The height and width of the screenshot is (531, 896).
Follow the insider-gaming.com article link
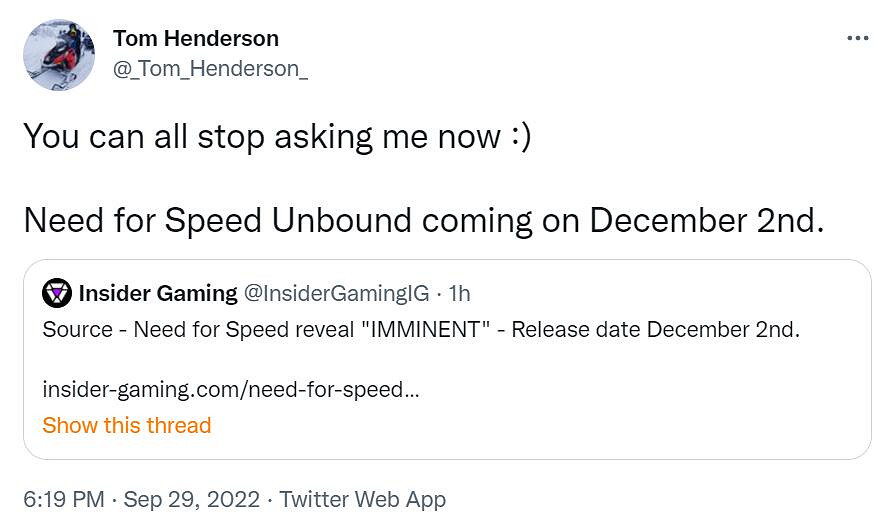click(231, 389)
